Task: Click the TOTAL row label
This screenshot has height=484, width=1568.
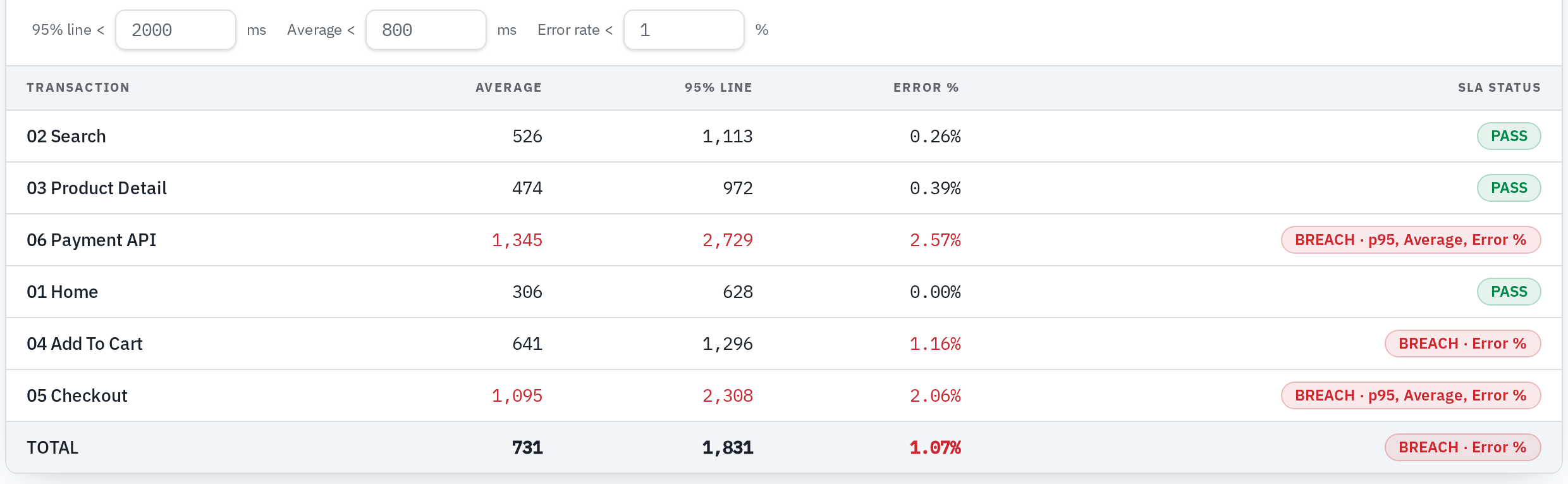Action: coord(52,448)
